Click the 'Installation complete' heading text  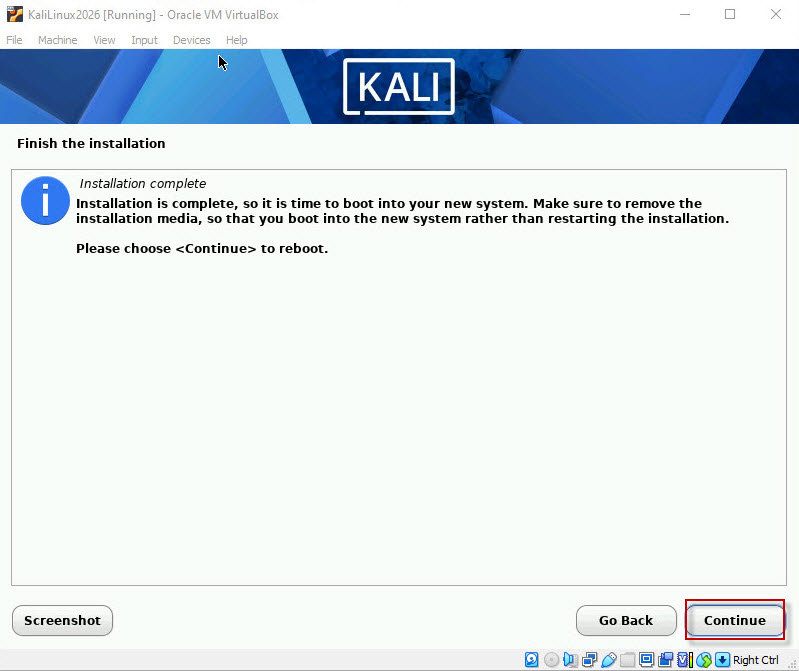pyautogui.click(x=143, y=183)
